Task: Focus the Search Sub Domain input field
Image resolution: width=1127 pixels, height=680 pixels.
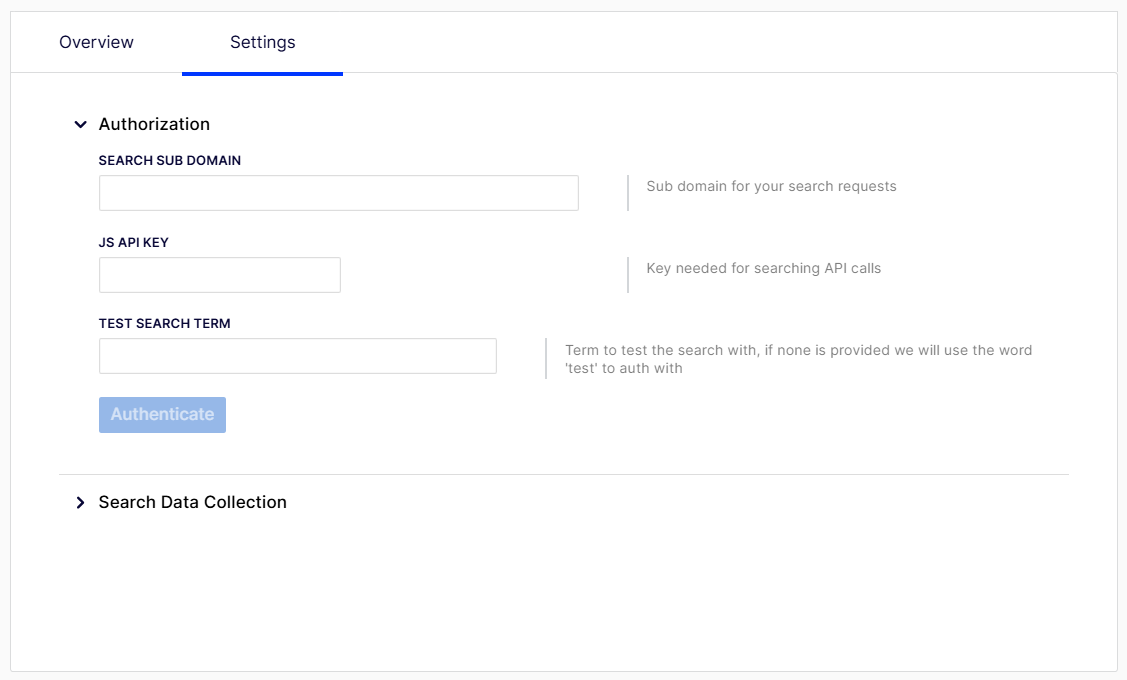Action: click(x=338, y=193)
